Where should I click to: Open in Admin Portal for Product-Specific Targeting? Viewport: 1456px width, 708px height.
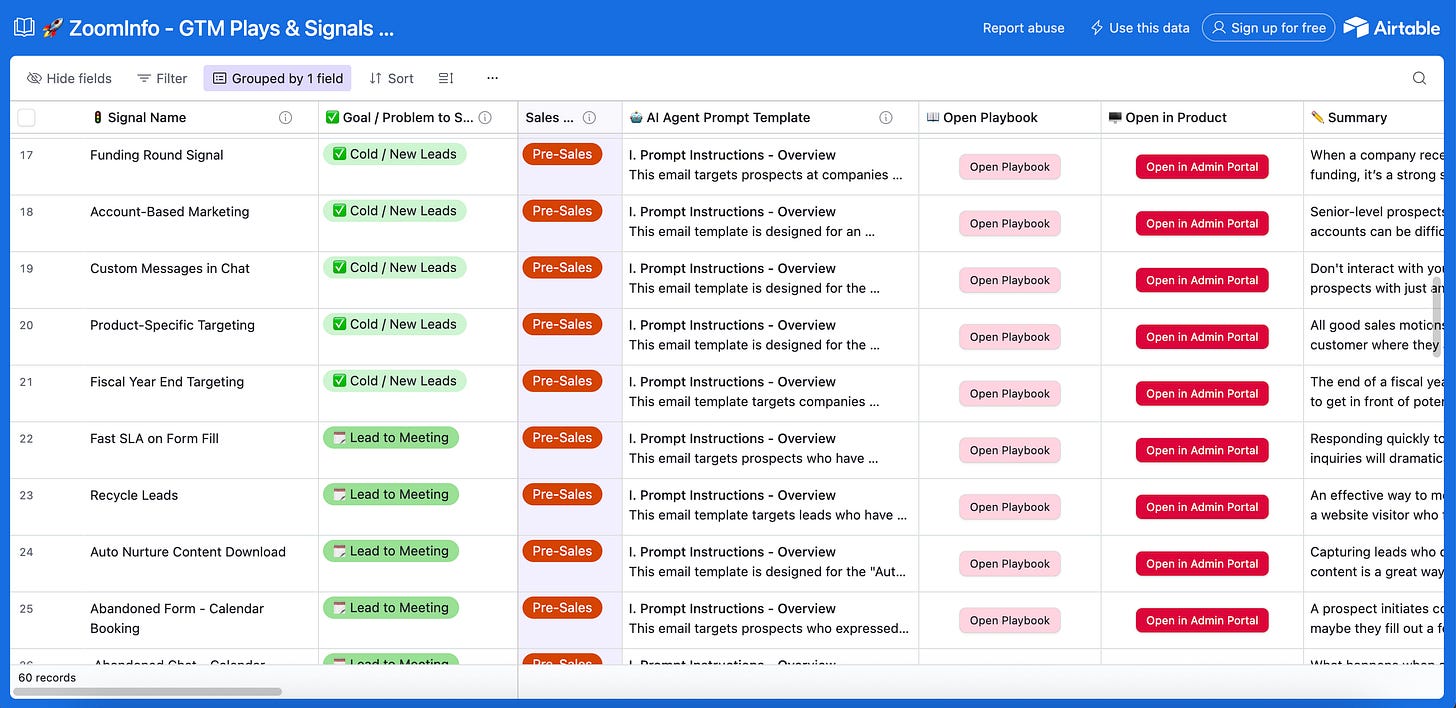click(x=1202, y=337)
